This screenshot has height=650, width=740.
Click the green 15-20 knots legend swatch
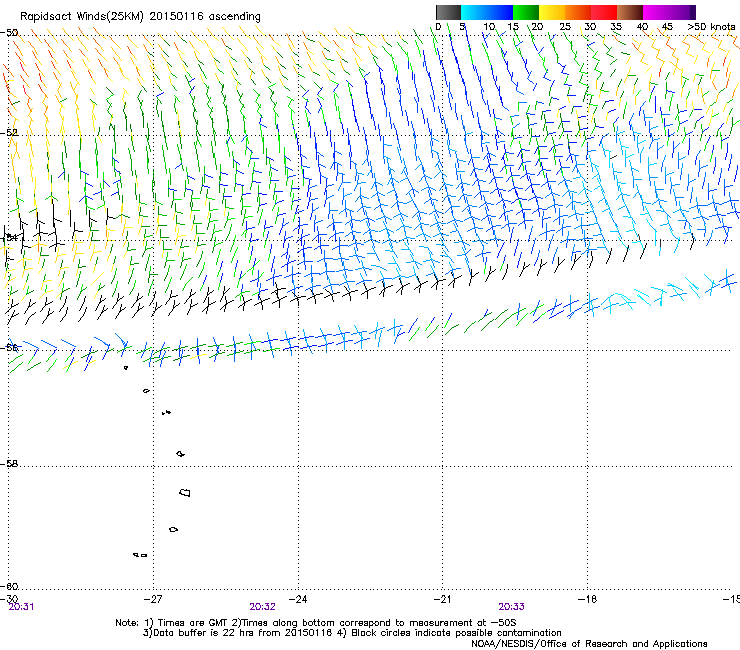click(x=526, y=12)
